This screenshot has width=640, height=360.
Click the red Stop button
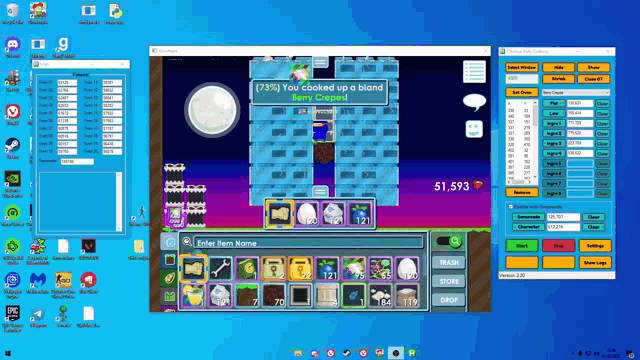point(558,246)
